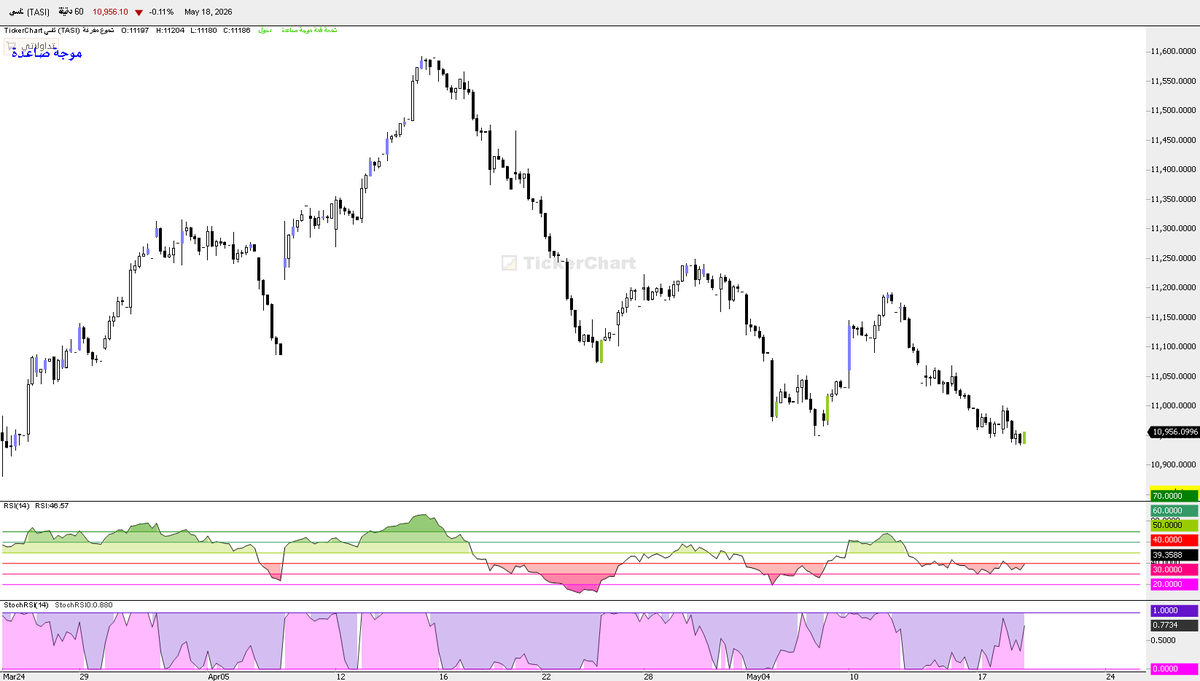Image resolution: width=1200 pixels, height=681 pixels.
Task: Click the RSI 50.0000 level tag
Action: click(x=1174, y=524)
